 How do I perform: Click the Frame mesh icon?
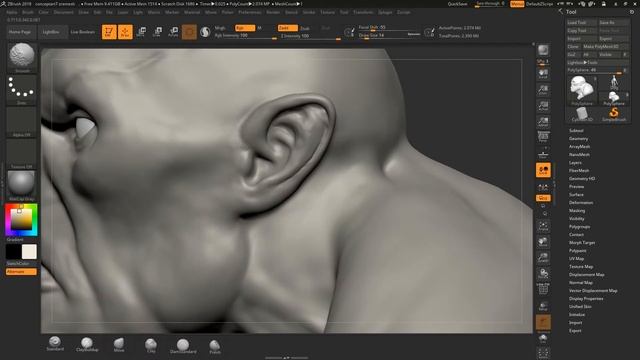(x=543, y=226)
